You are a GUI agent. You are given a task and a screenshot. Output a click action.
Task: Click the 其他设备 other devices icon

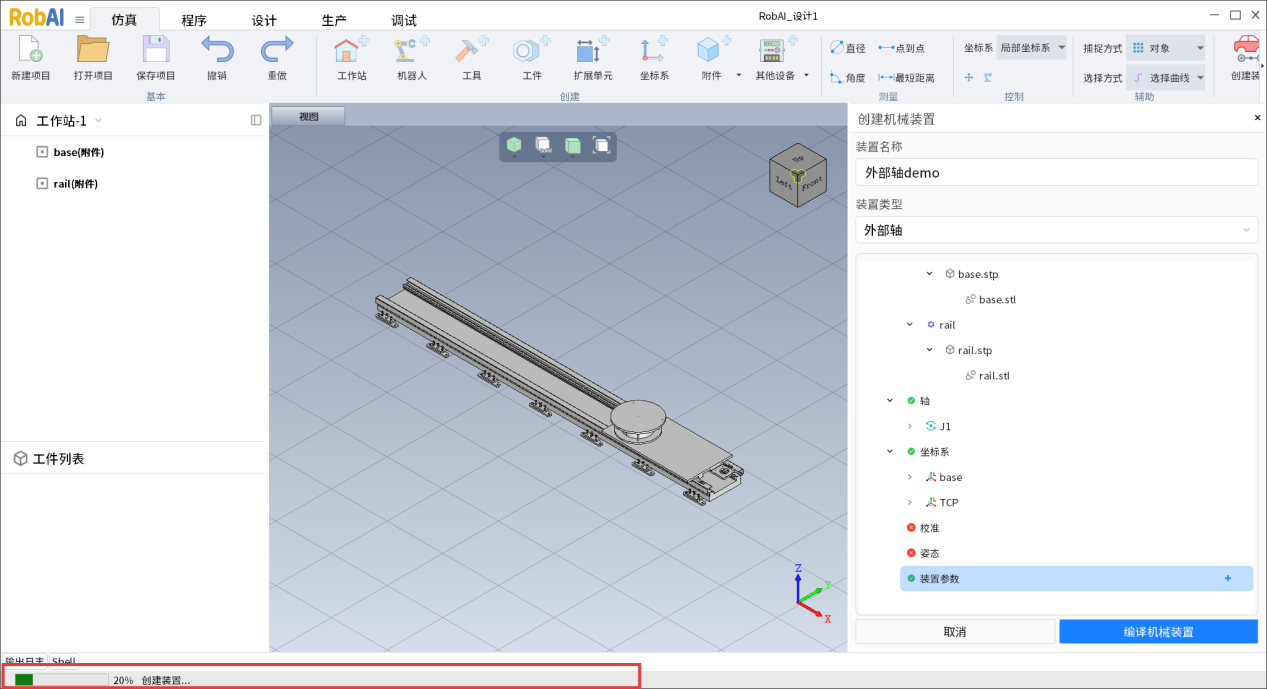pos(773,52)
